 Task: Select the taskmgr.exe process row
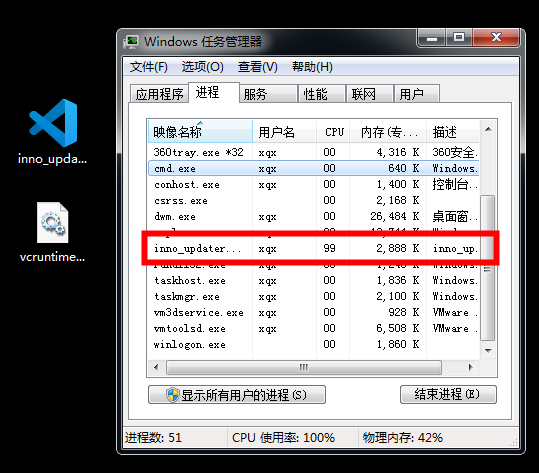coord(314,296)
